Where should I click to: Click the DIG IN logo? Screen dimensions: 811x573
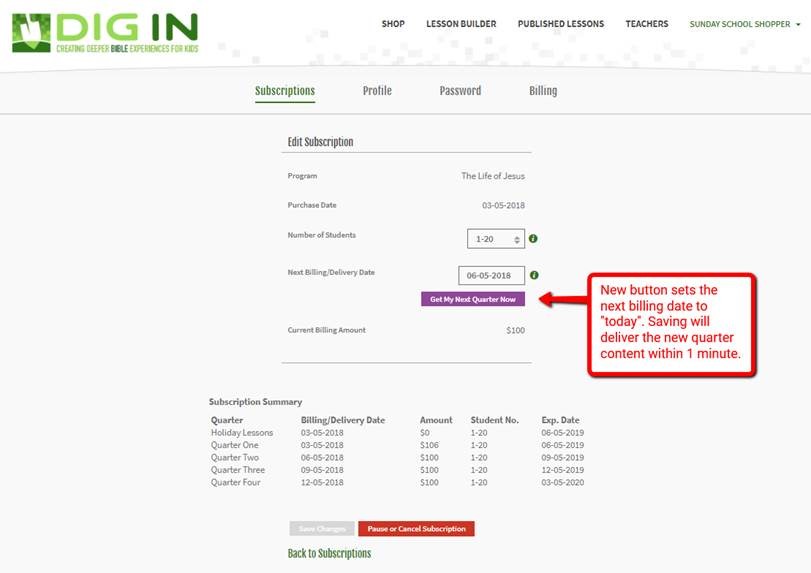tap(104, 32)
